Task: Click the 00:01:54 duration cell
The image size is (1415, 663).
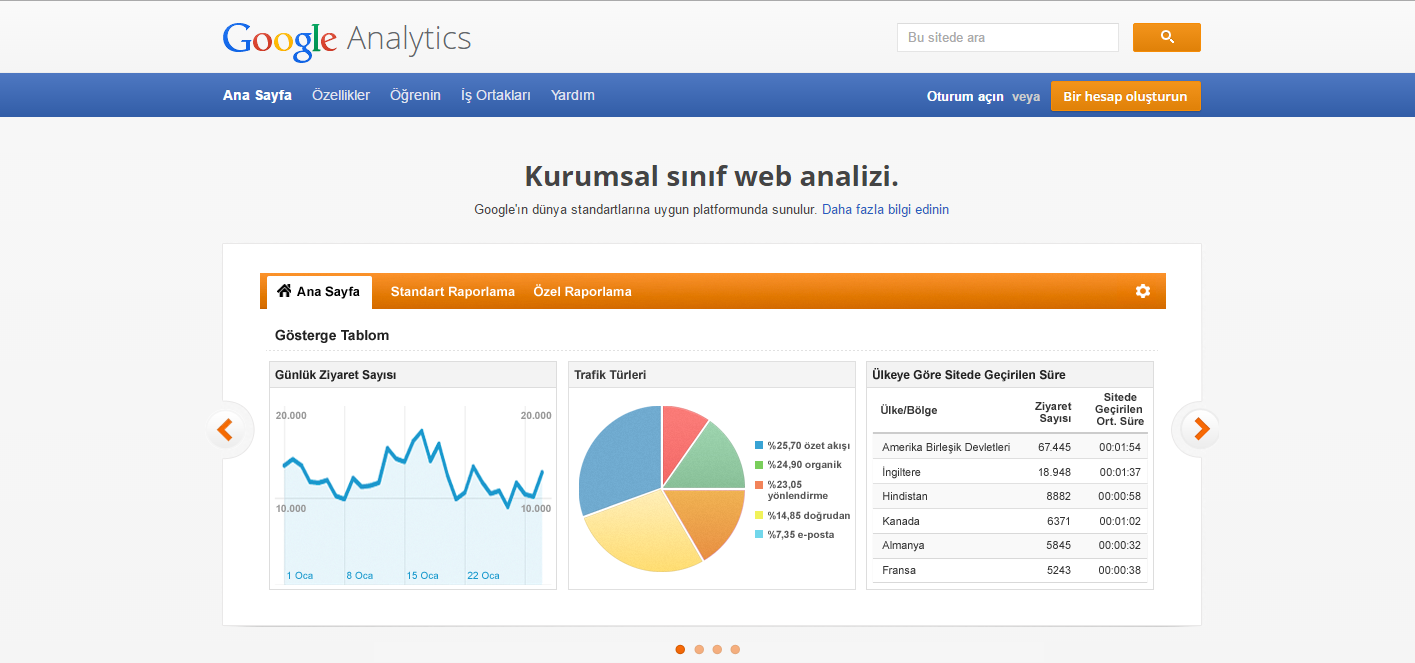Action: pyautogui.click(x=1120, y=447)
